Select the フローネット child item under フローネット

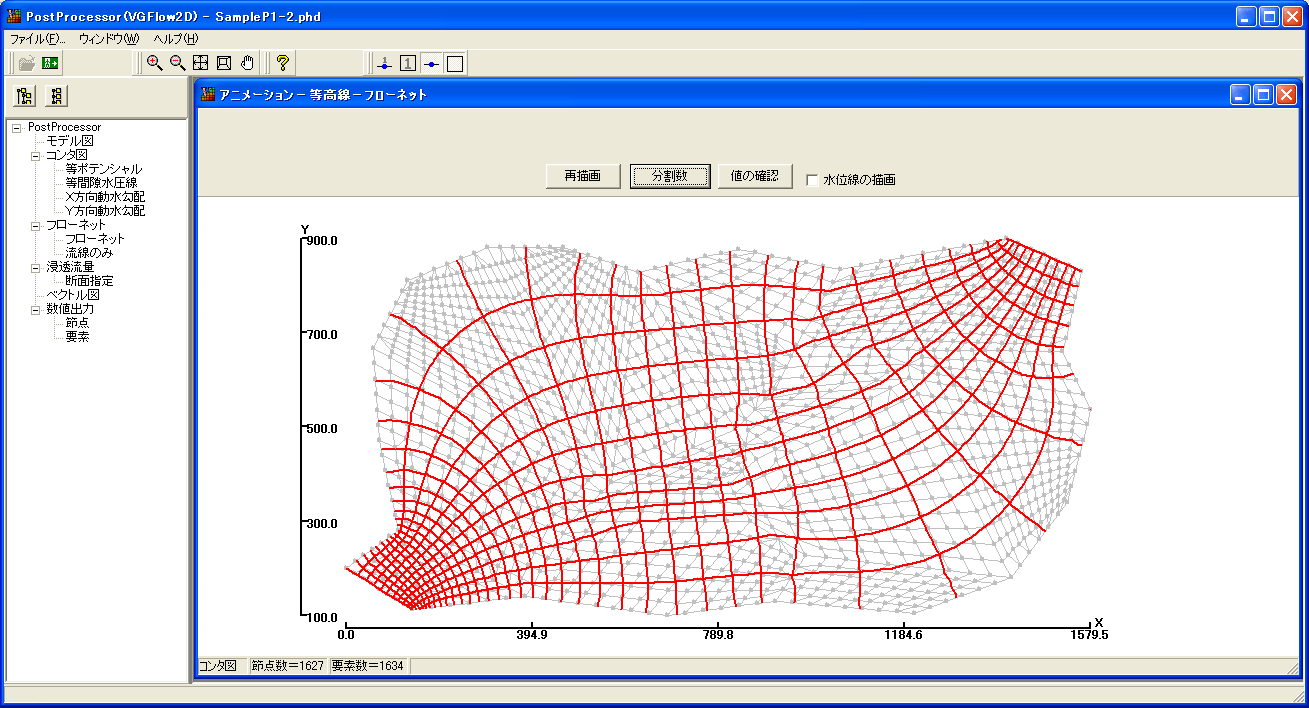pos(95,239)
